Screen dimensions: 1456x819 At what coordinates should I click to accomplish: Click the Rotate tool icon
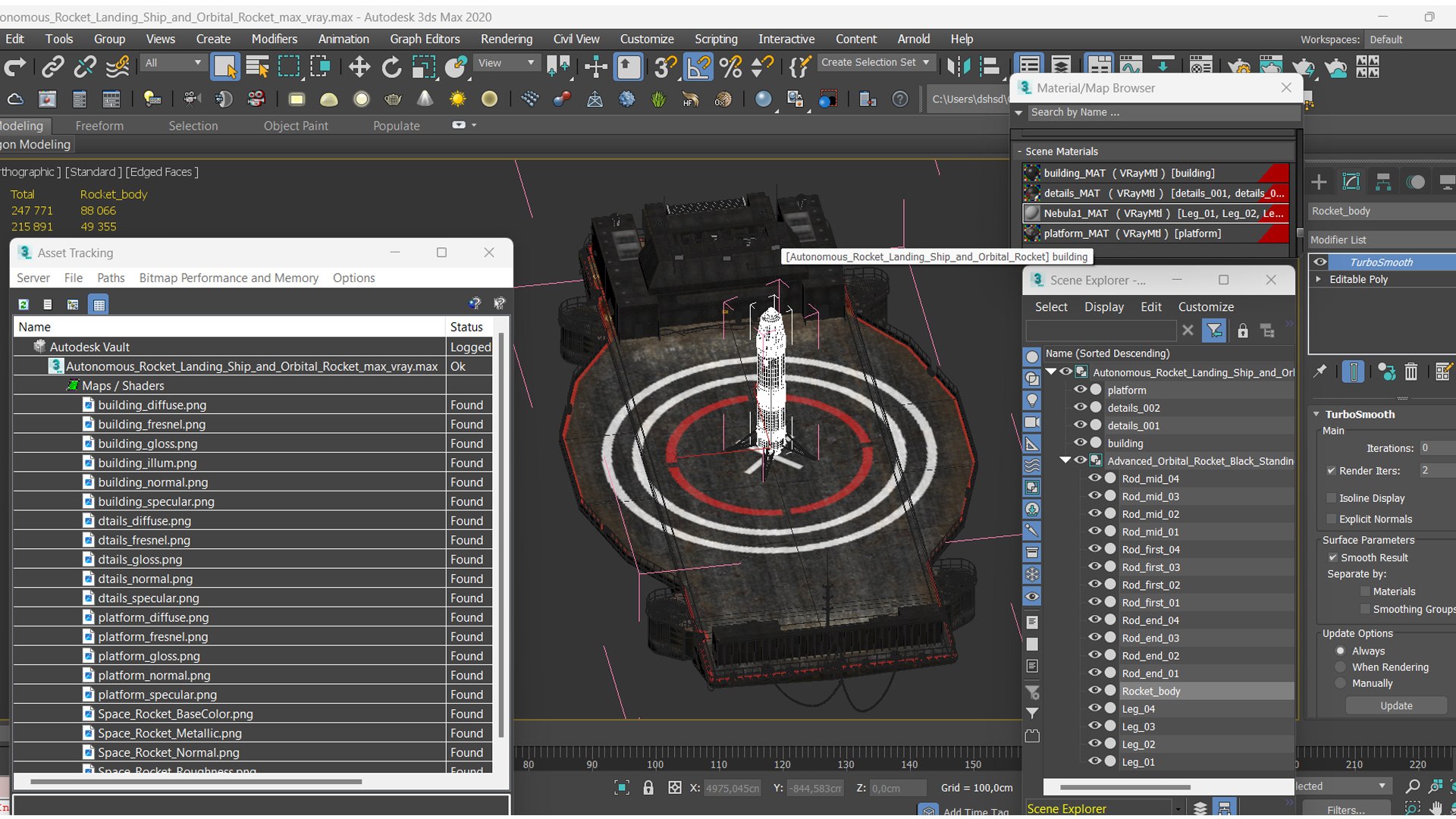[x=391, y=67]
